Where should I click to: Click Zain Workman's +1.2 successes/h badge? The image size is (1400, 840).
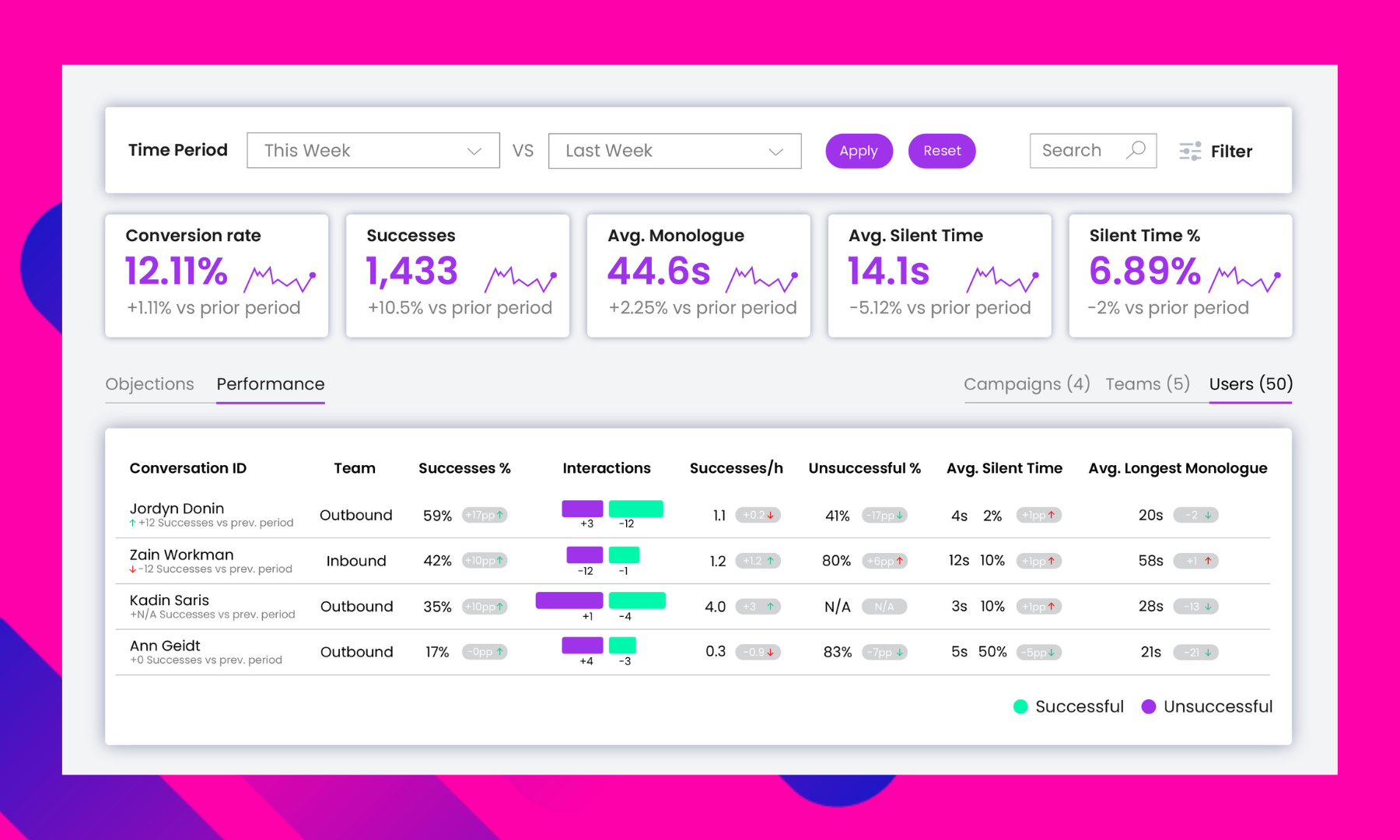tap(758, 560)
